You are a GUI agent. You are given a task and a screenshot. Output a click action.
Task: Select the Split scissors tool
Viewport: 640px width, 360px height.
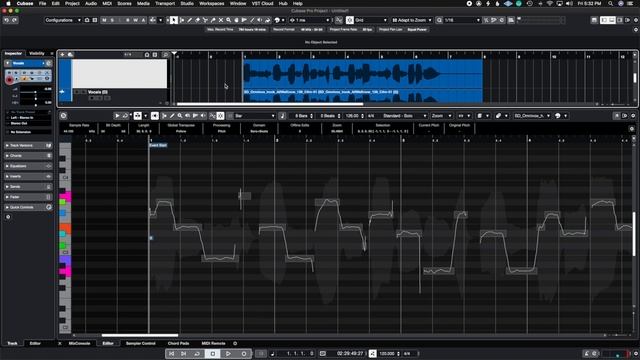[x=205, y=20]
